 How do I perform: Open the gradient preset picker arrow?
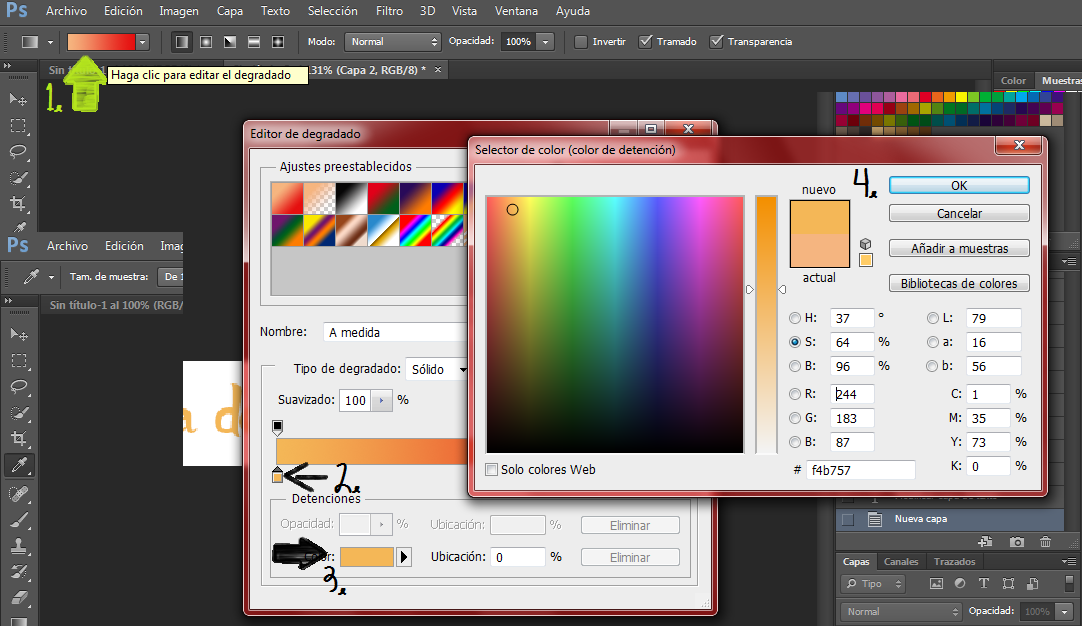pyautogui.click(x=143, y=42)
